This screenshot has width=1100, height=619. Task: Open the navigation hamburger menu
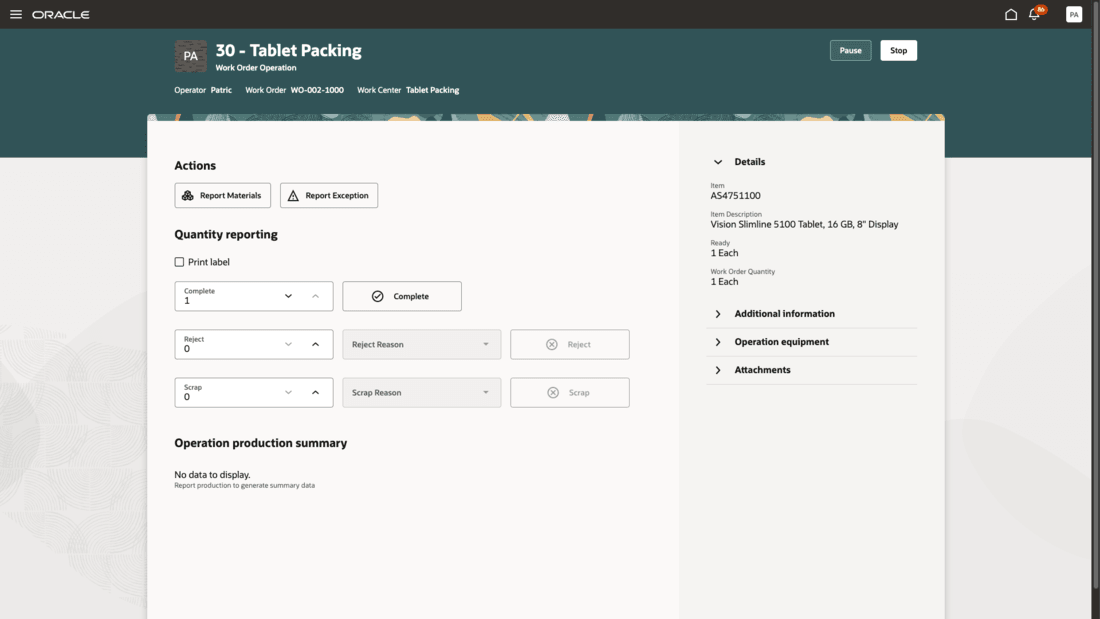click(14, 14)
